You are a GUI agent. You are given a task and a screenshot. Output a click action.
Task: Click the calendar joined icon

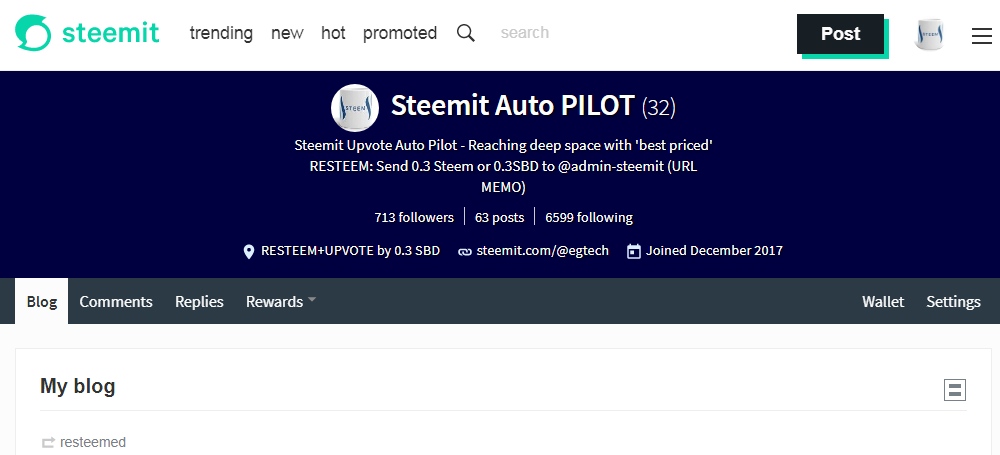(x=633, y=251)
